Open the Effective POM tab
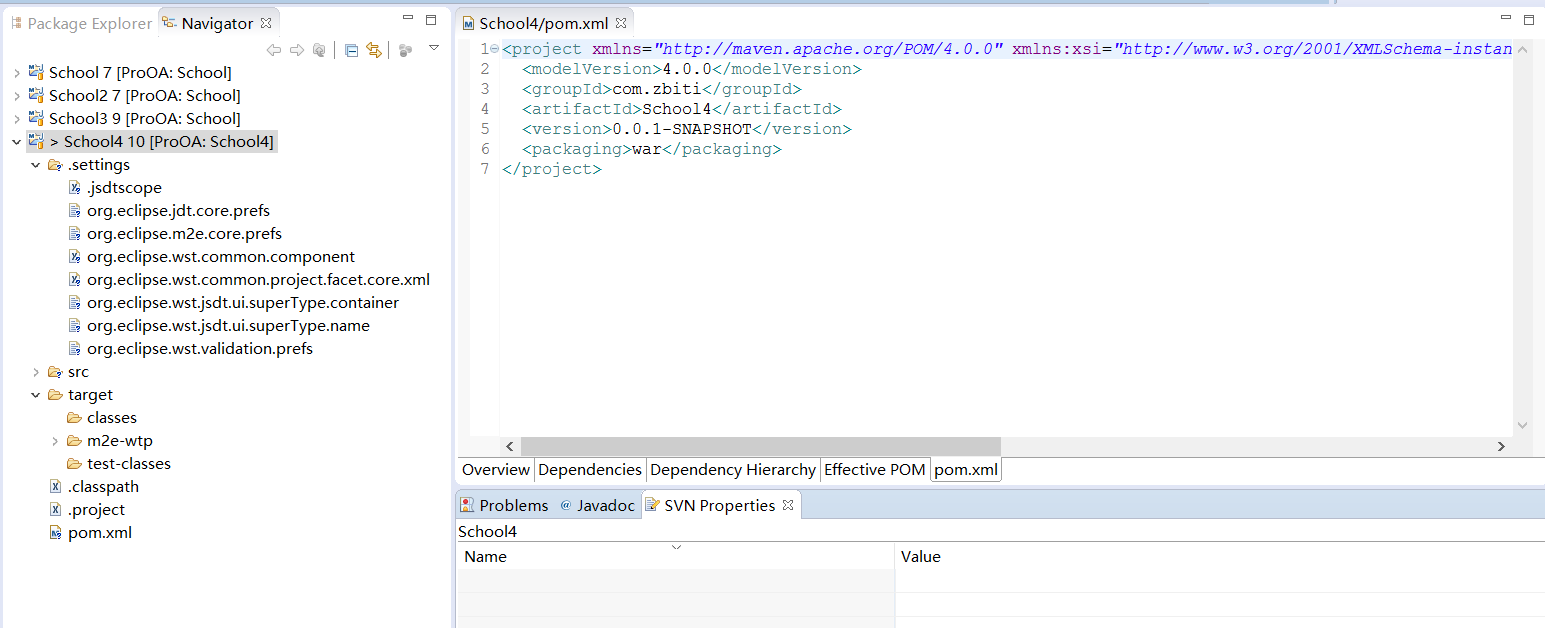 [875, 470]
